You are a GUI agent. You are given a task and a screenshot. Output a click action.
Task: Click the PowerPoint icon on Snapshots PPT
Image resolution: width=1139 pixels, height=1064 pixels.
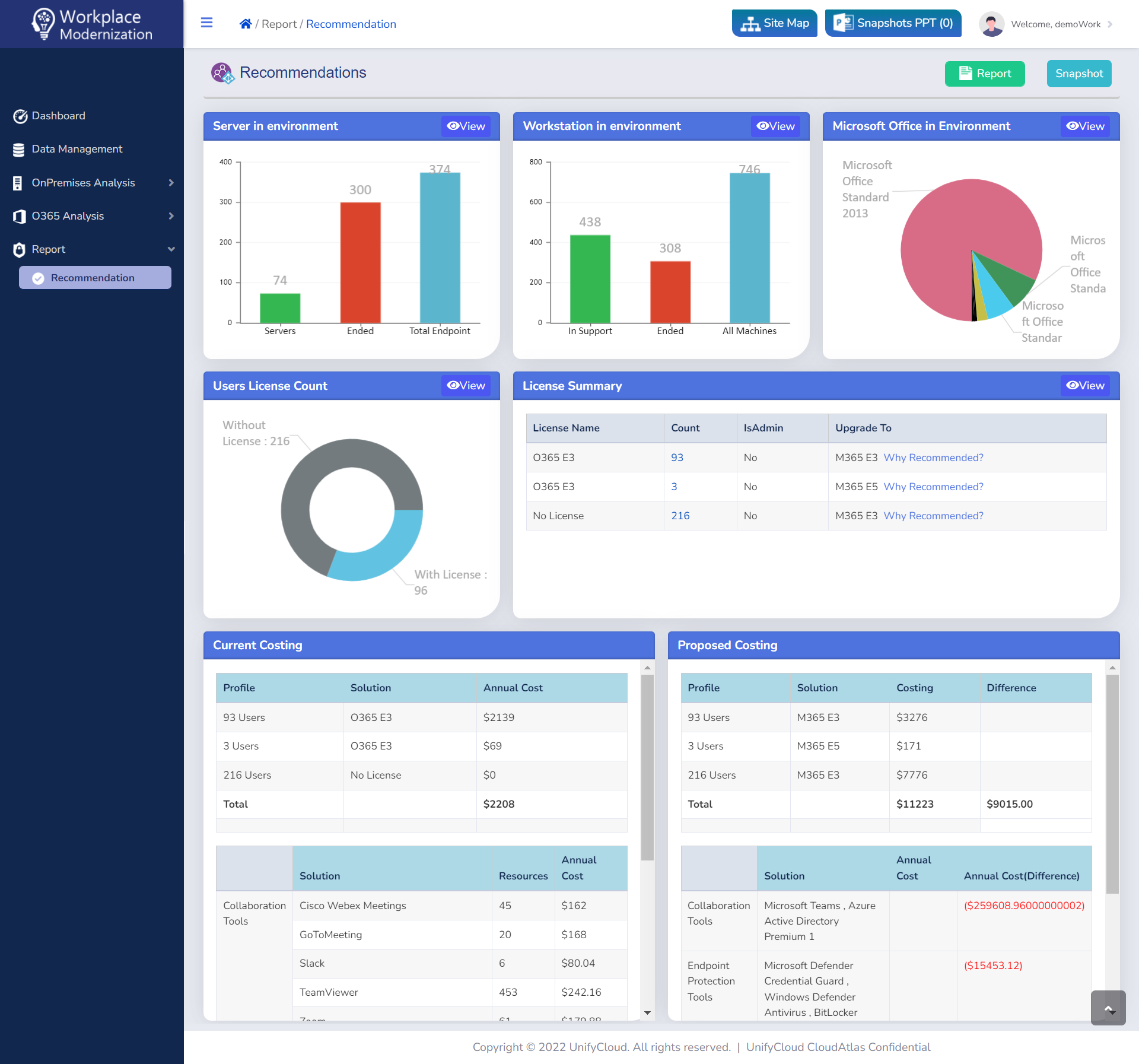(x=843, y=23)
